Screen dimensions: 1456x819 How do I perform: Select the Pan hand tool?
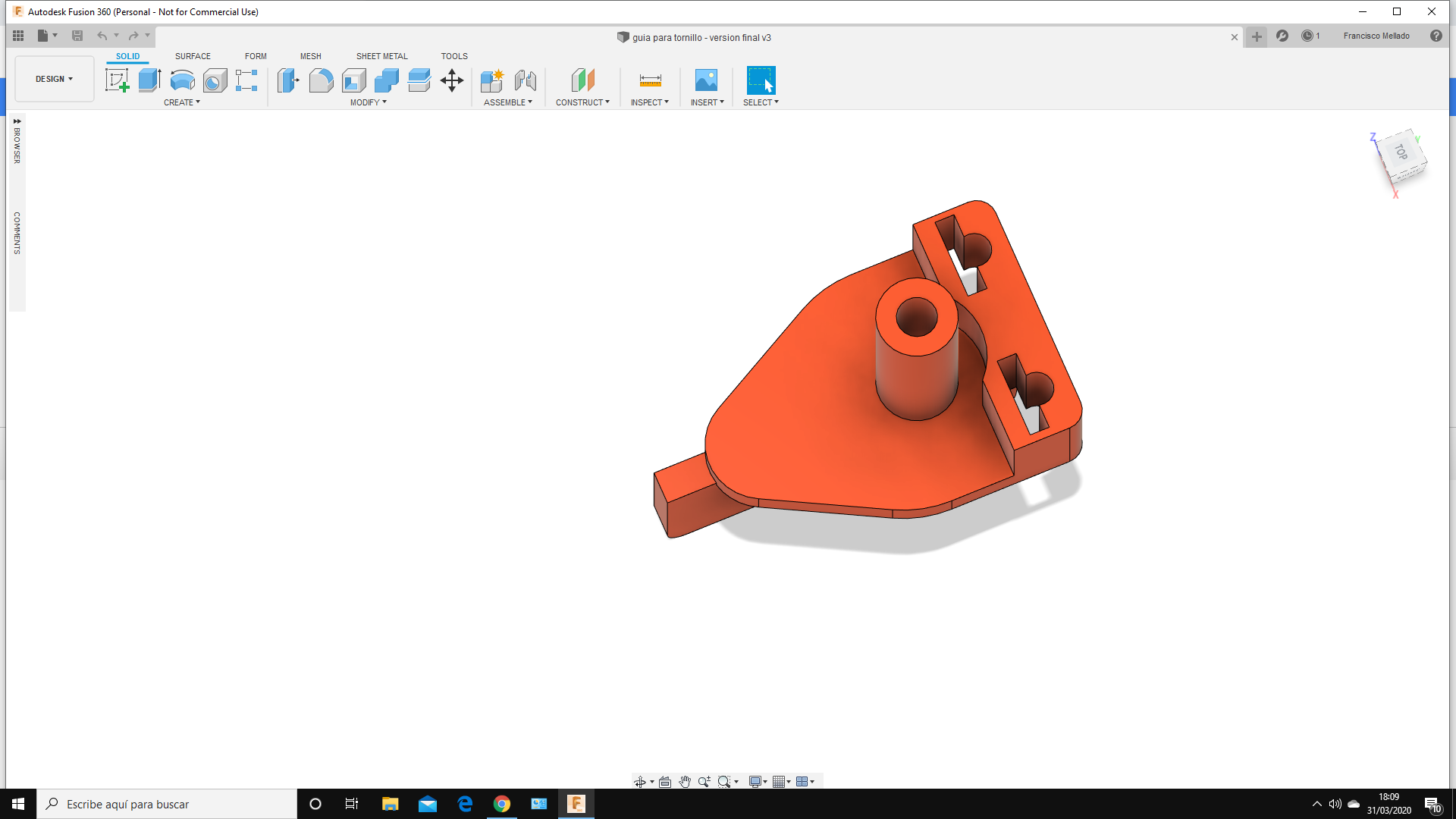[685, 782]
